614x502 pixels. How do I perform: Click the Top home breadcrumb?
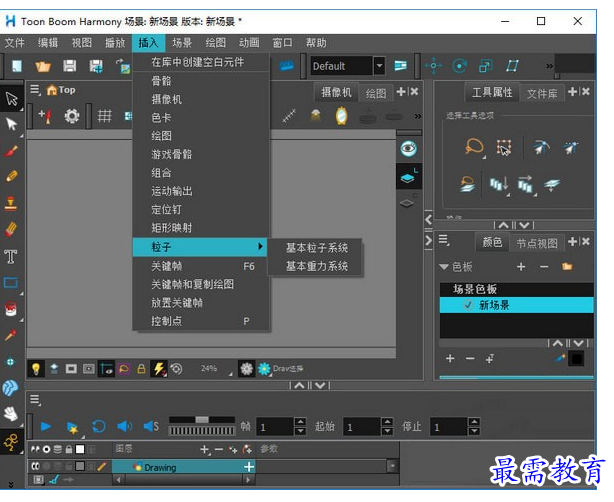coord(61,90)
